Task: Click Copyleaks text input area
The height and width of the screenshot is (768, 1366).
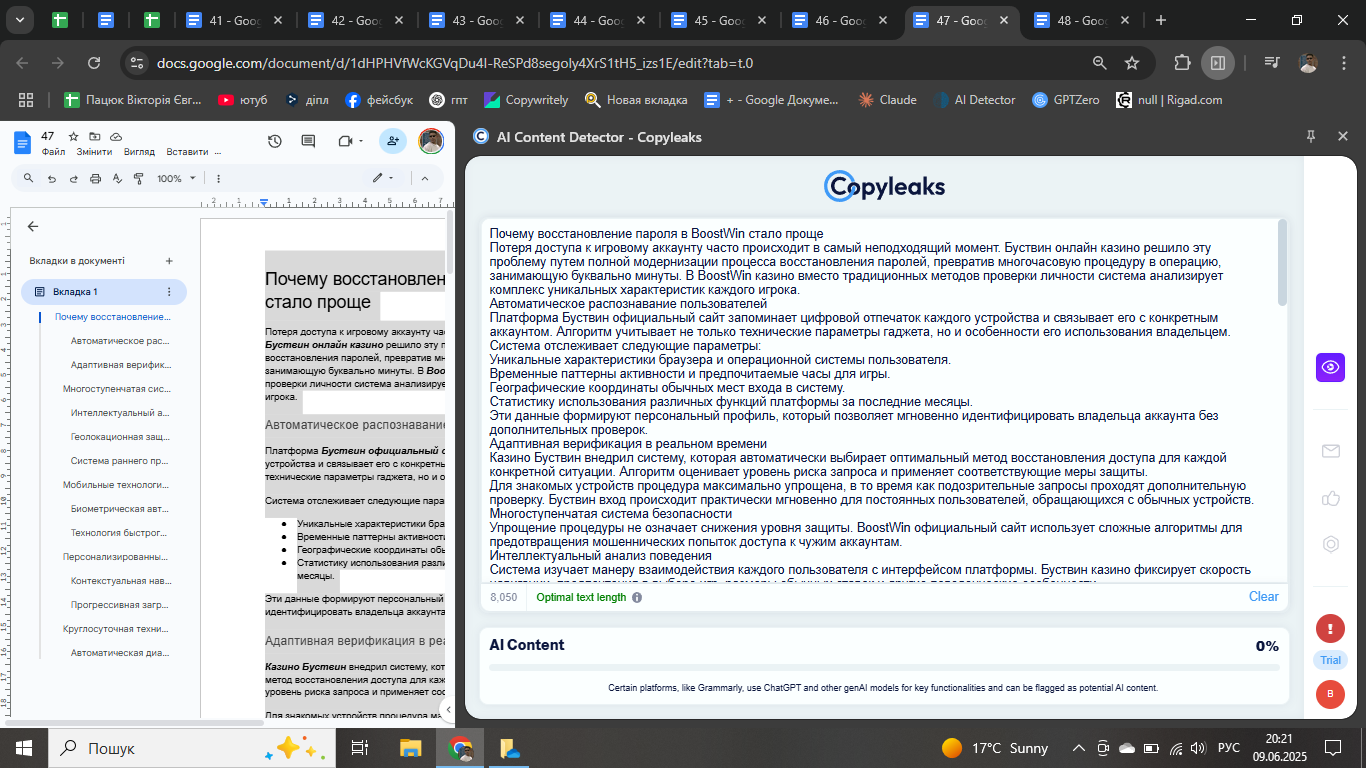Action: pyautogui.click(x=878, y=399)
